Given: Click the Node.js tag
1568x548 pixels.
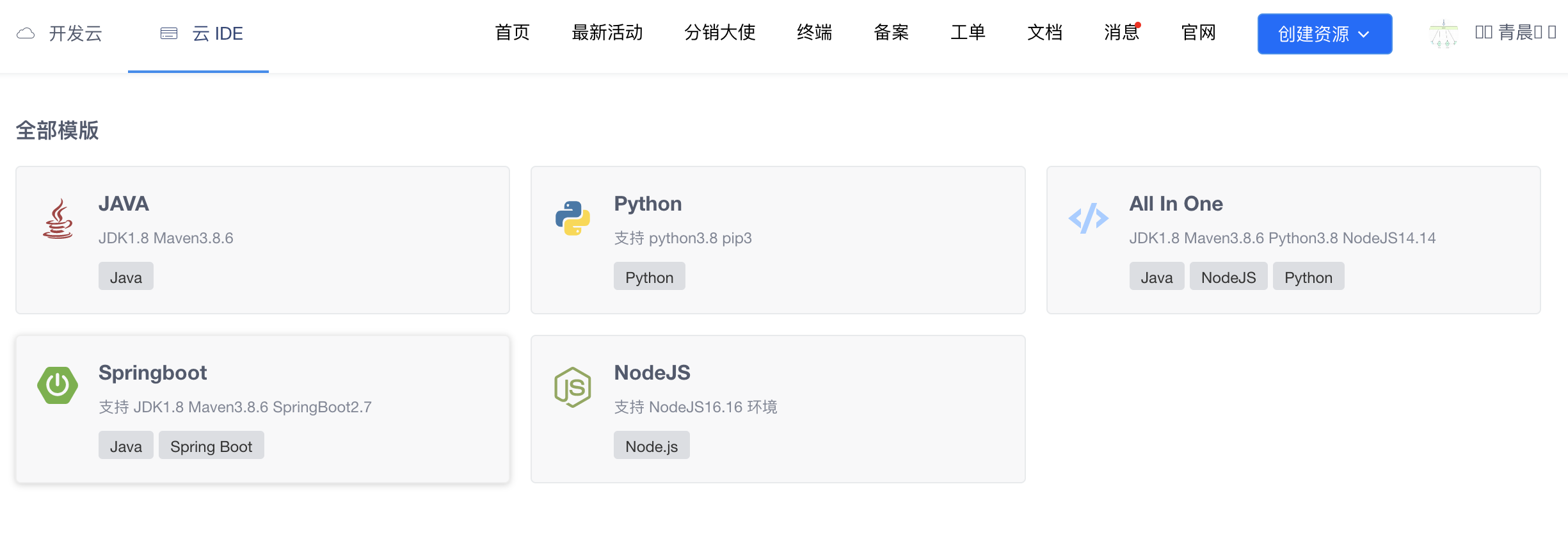Looking at the screenshot, I should pyautogui.click(x=652, y=446).
